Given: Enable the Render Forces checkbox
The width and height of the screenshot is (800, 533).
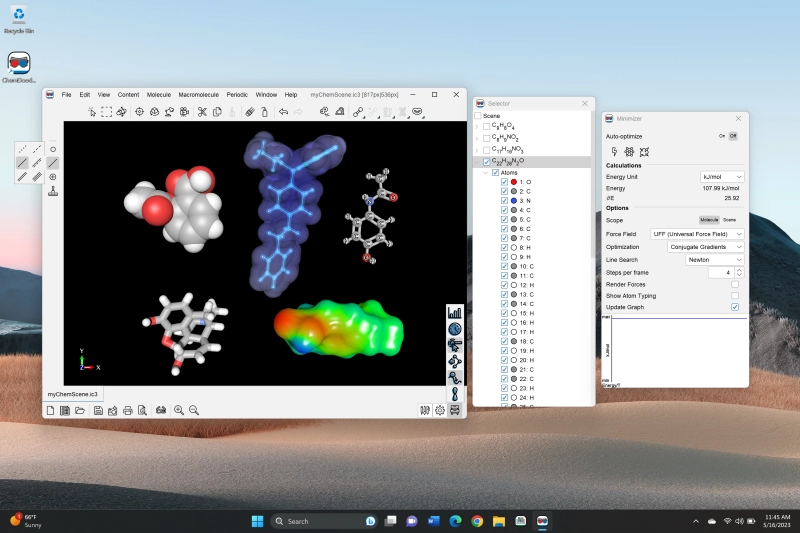Looking at the screenshot, I should (x=735, y=285).
